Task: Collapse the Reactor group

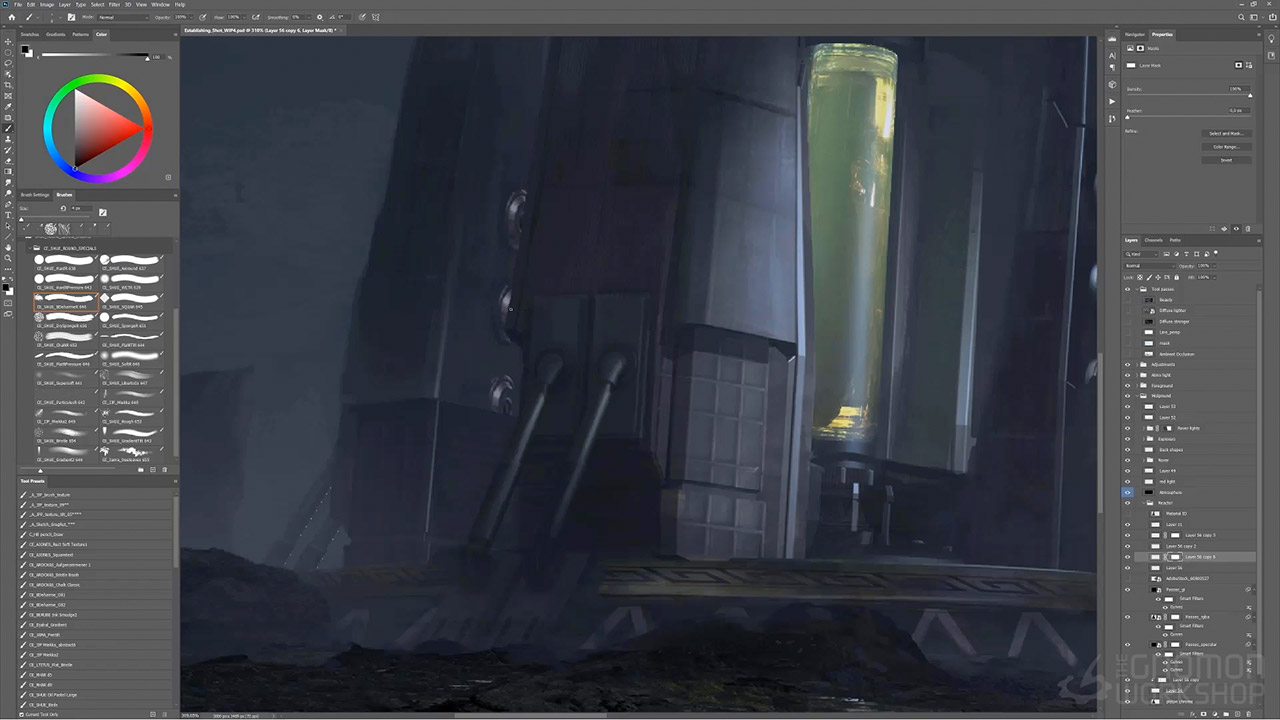Action: (x=1143, y=503)
